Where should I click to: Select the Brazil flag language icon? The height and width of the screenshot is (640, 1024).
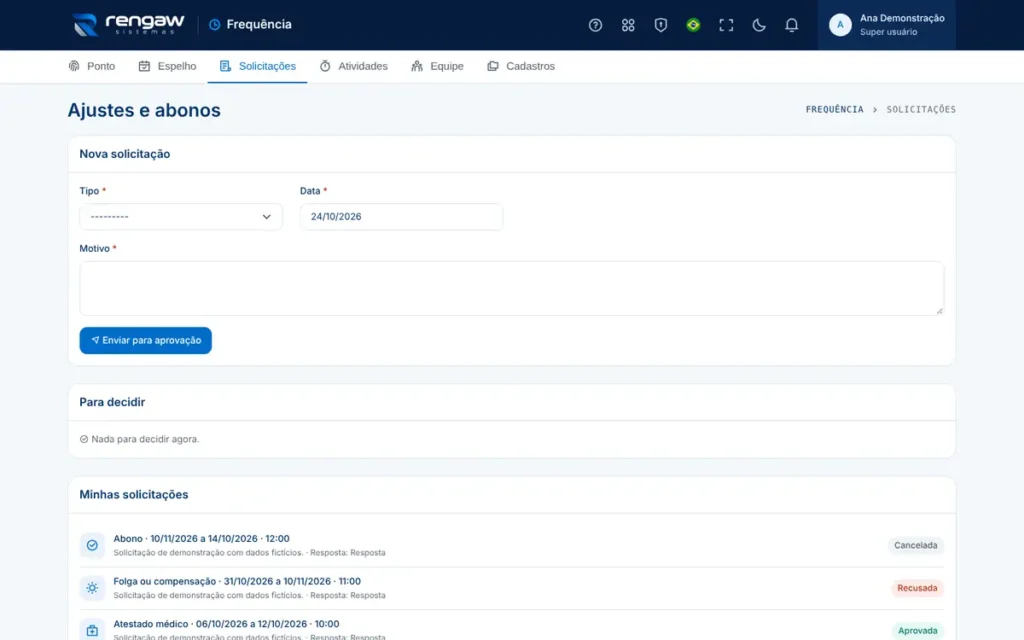coord(693,25)
